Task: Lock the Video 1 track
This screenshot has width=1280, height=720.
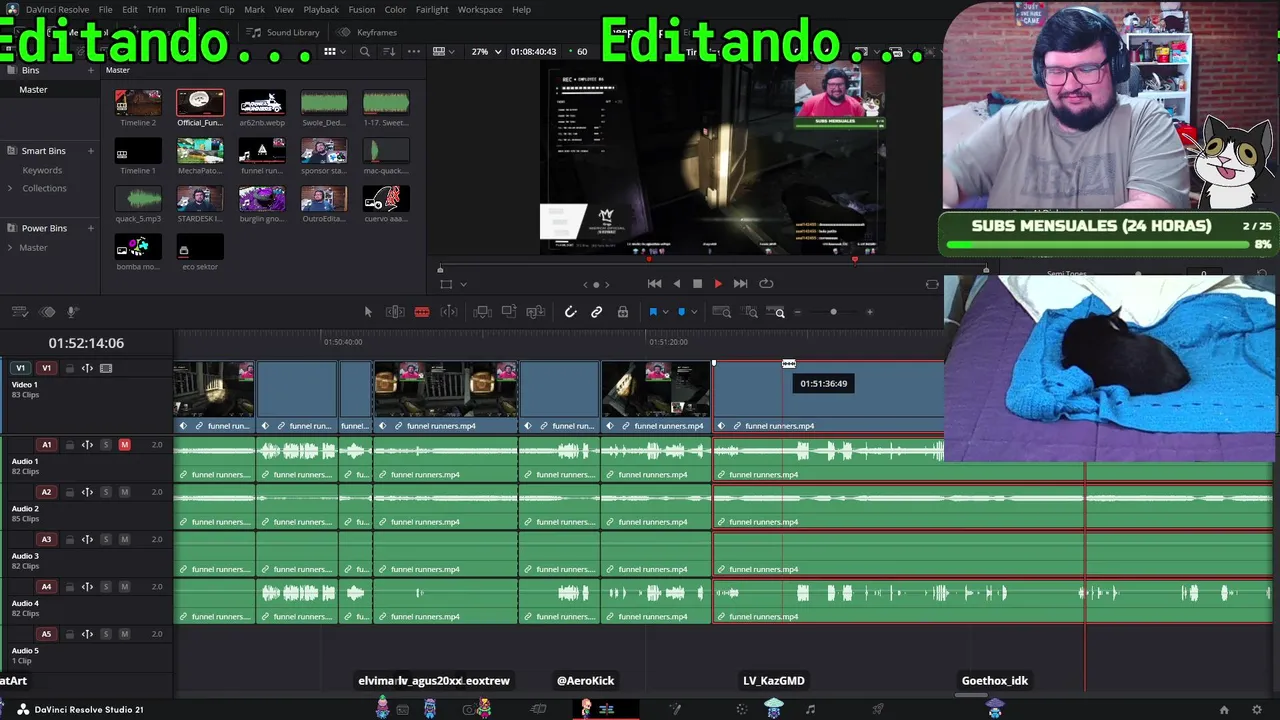Action: coord(69,368)
